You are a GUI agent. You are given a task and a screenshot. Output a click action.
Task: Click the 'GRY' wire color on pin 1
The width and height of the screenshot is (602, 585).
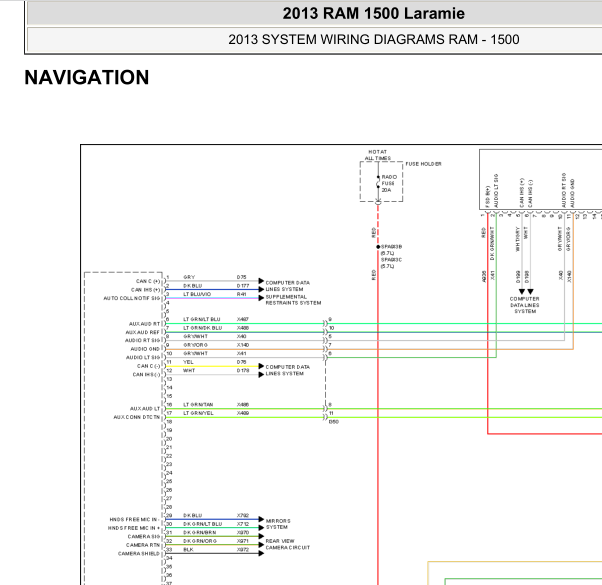[189, 277]
